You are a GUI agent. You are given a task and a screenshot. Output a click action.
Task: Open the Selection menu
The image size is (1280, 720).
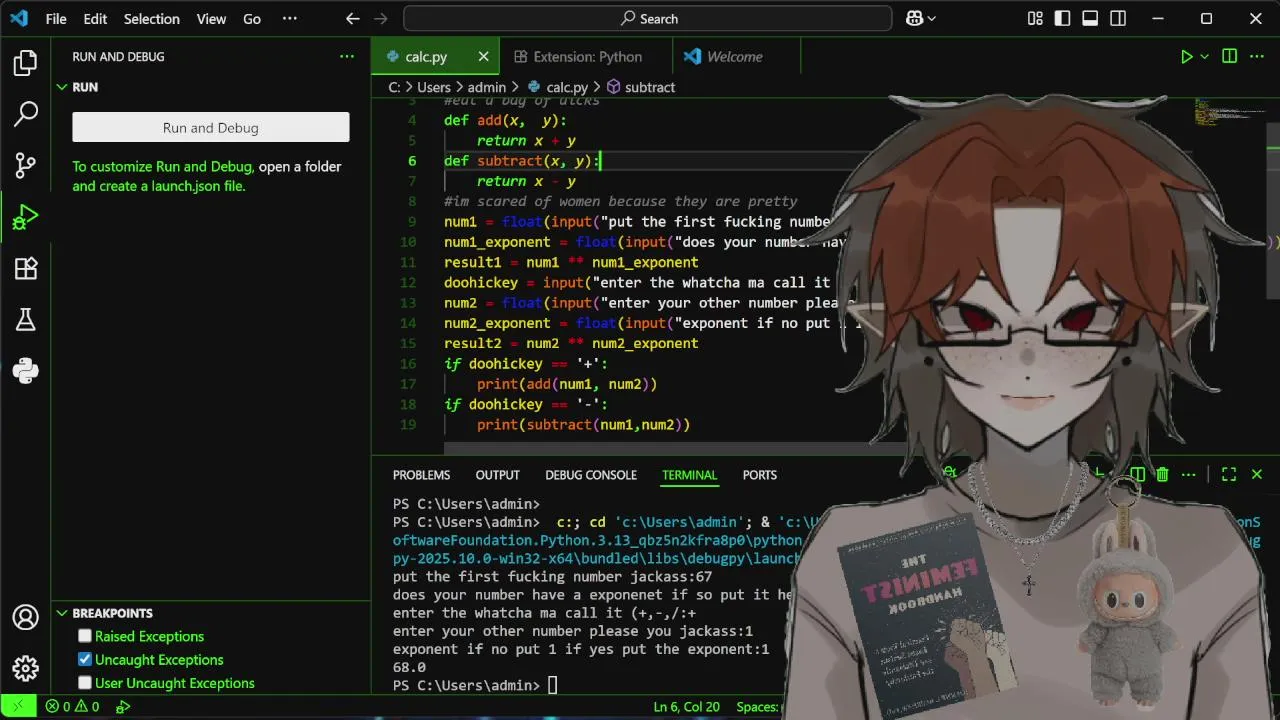pyautogui.click(x=151, y=18)
